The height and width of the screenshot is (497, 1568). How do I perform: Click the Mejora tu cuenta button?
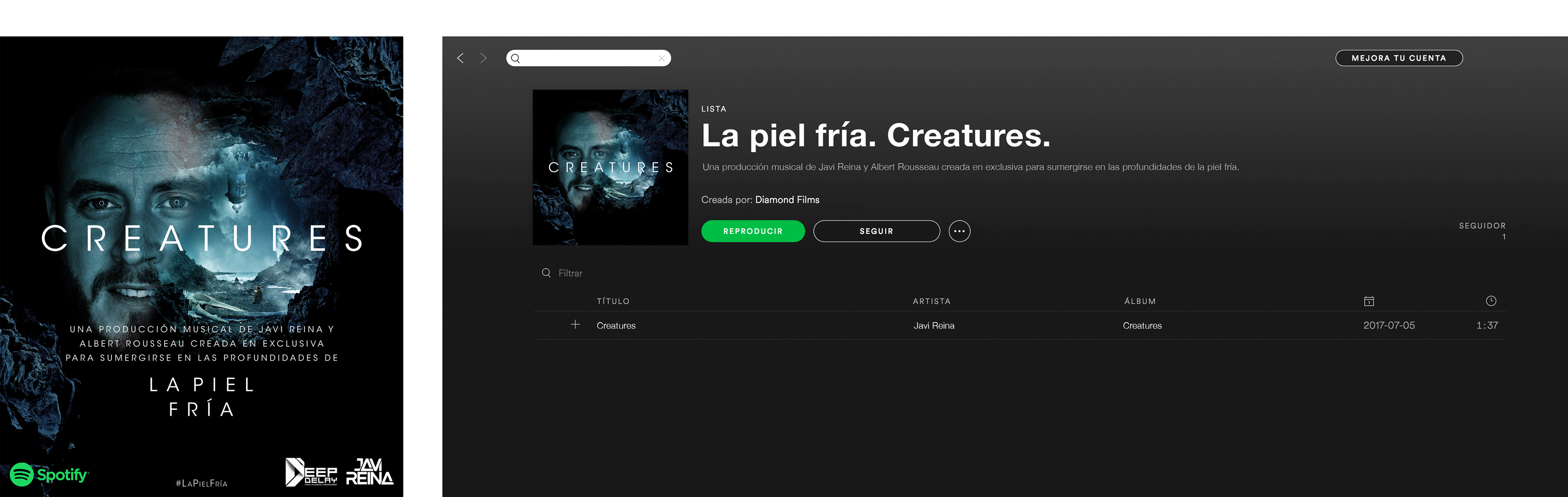point(1399,58)
